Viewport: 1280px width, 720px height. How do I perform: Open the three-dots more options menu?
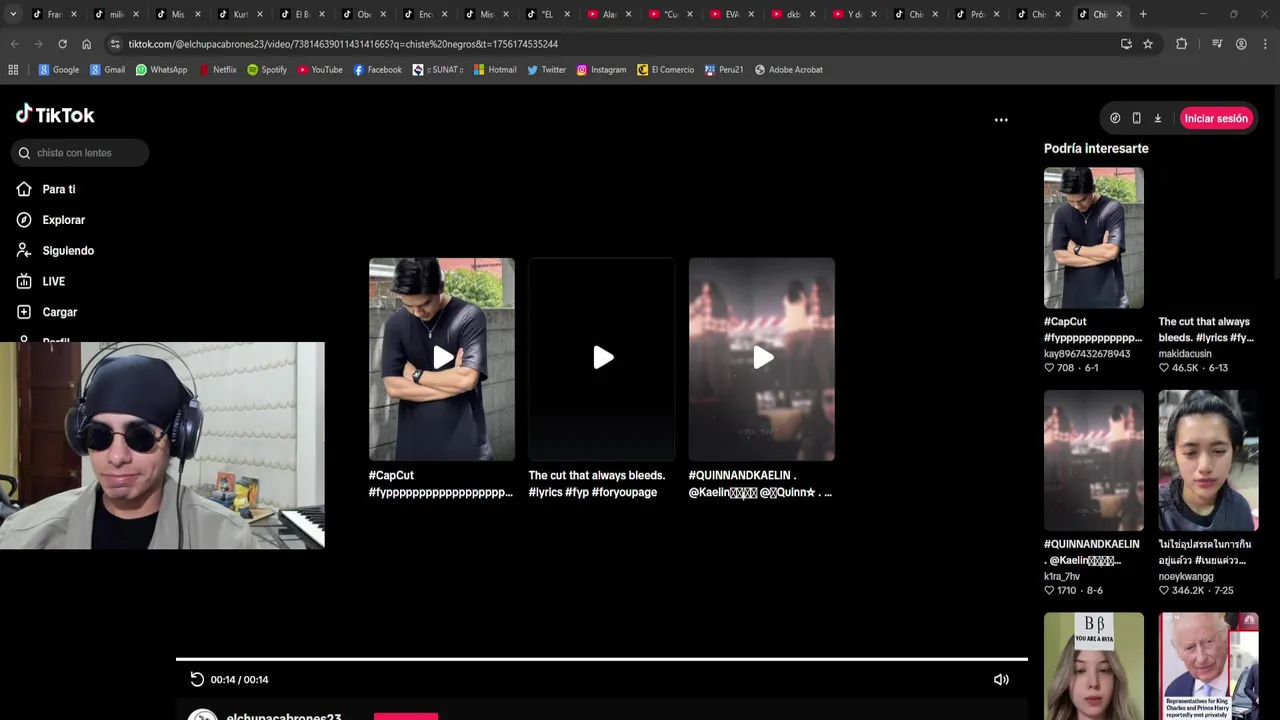click(x=1001, y=119)
